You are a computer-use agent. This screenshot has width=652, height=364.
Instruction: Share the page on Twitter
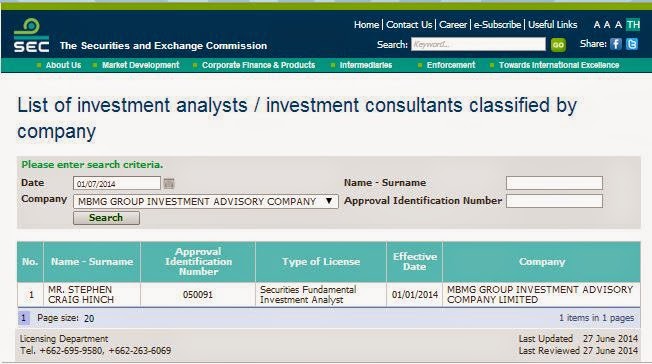(x=632, y=44)
